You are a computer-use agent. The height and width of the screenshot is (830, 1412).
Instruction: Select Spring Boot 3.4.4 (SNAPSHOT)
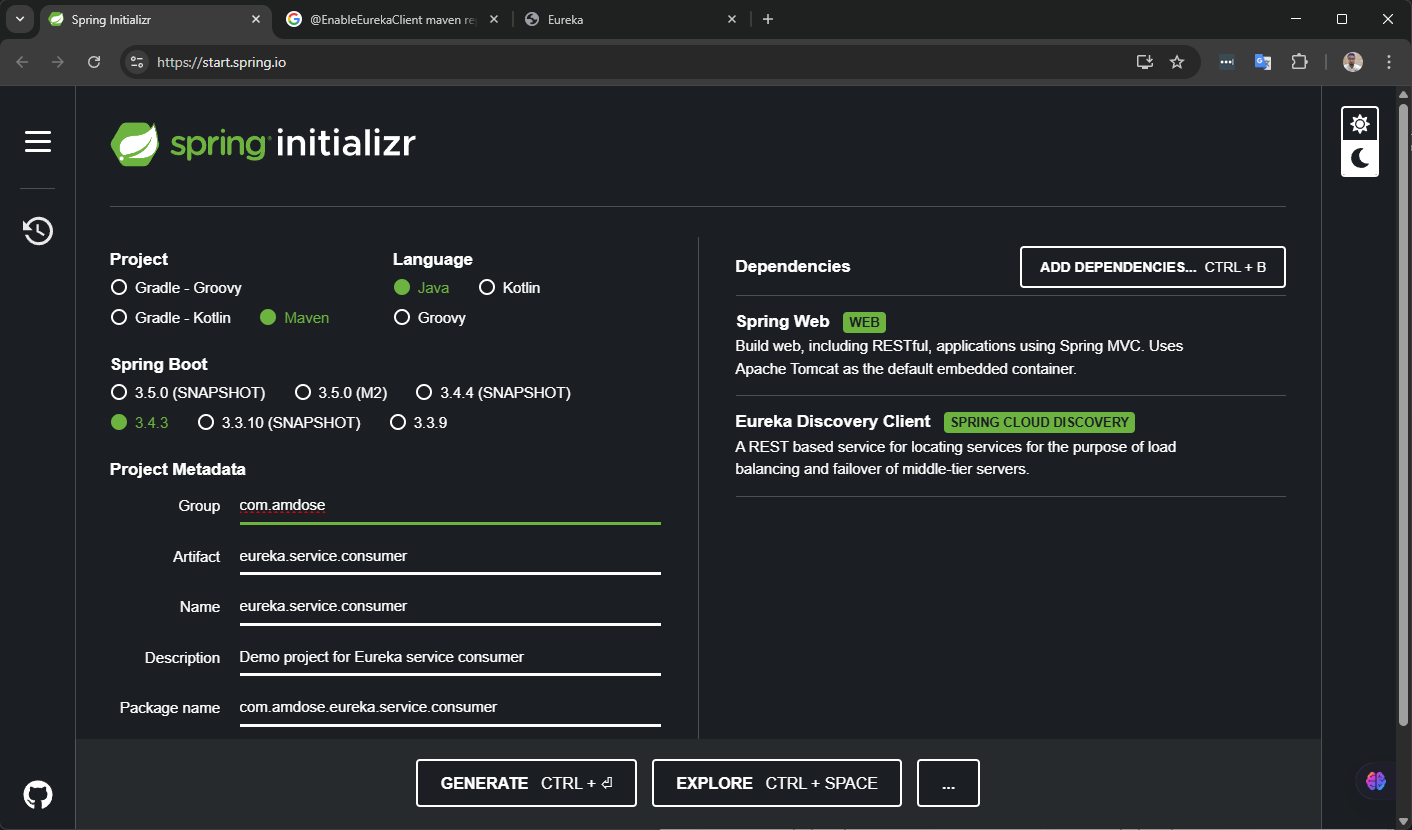tap(493, 393)
